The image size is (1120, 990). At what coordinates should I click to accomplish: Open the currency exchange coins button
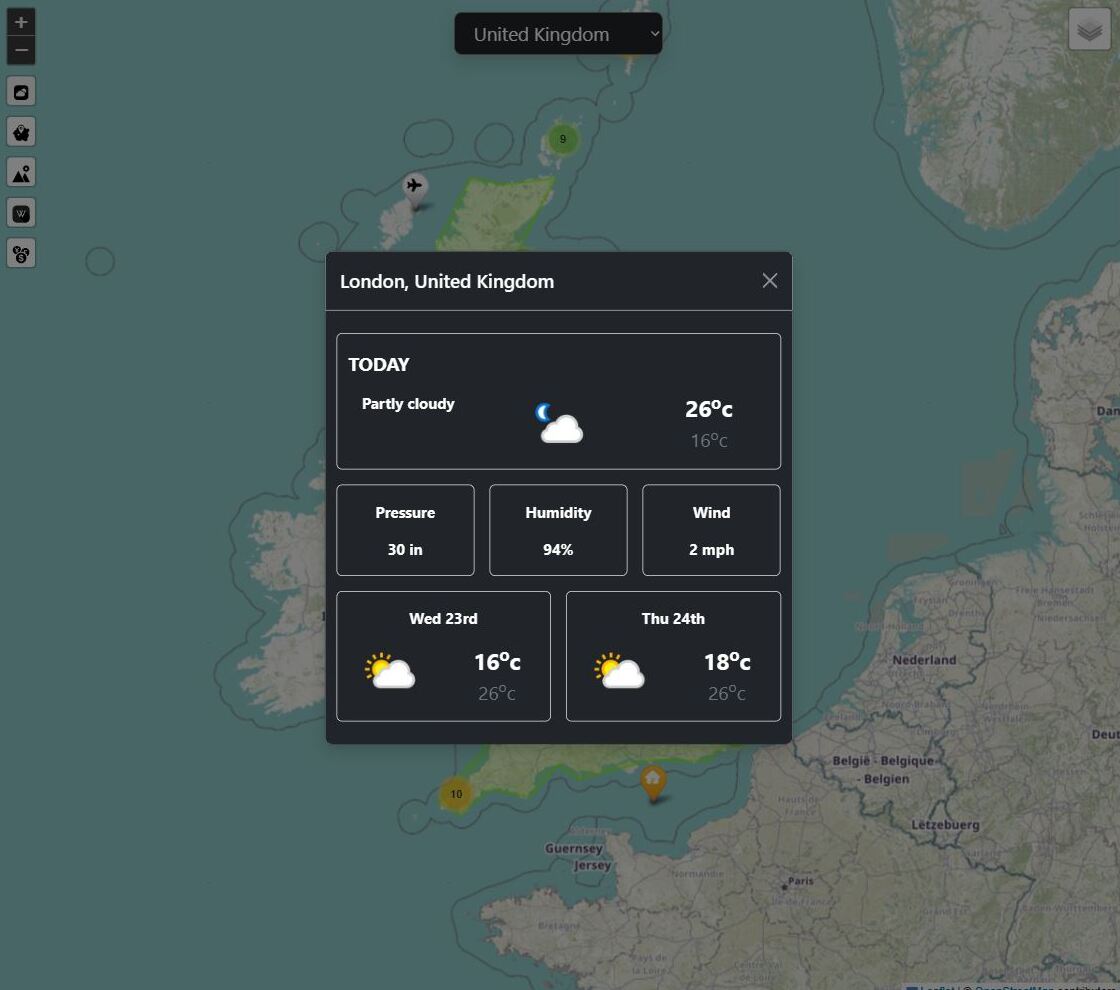[x=21, y=254]
